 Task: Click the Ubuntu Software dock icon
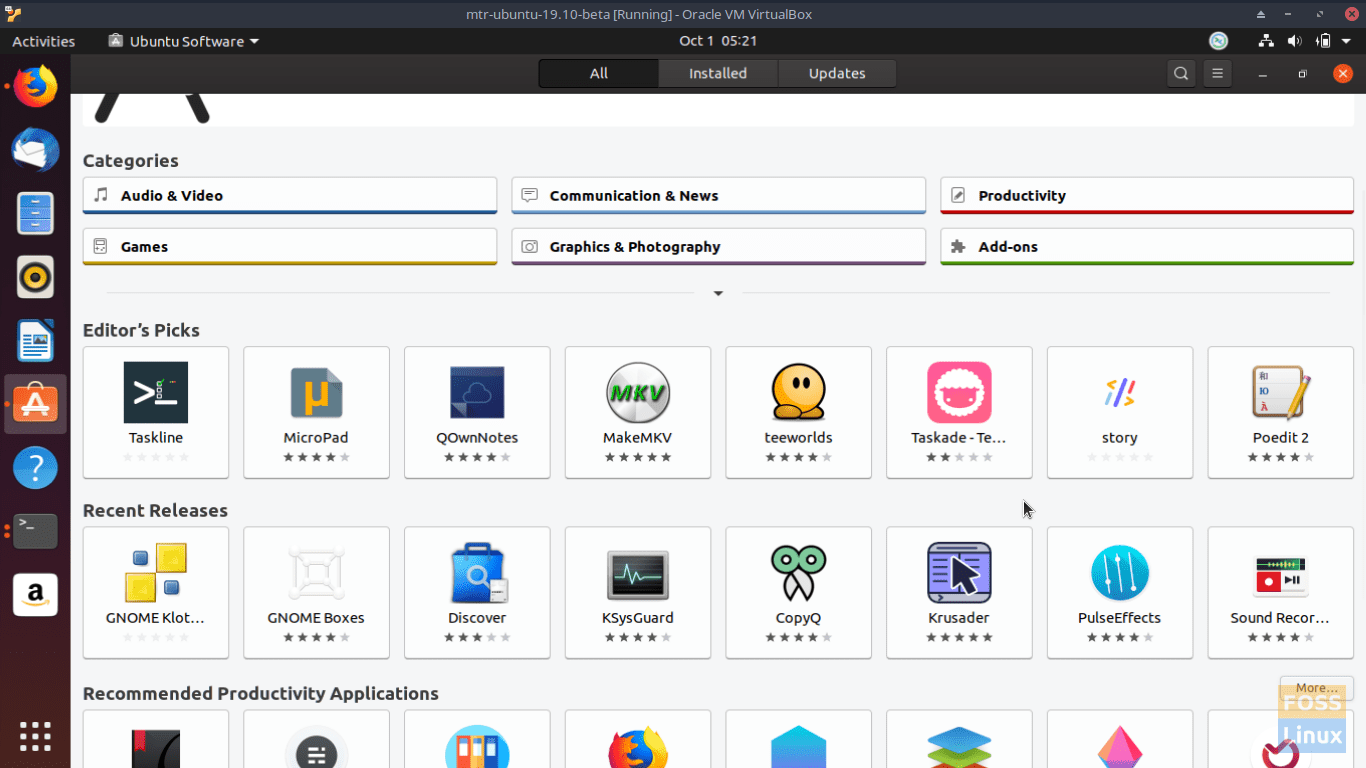pos(35,404)
